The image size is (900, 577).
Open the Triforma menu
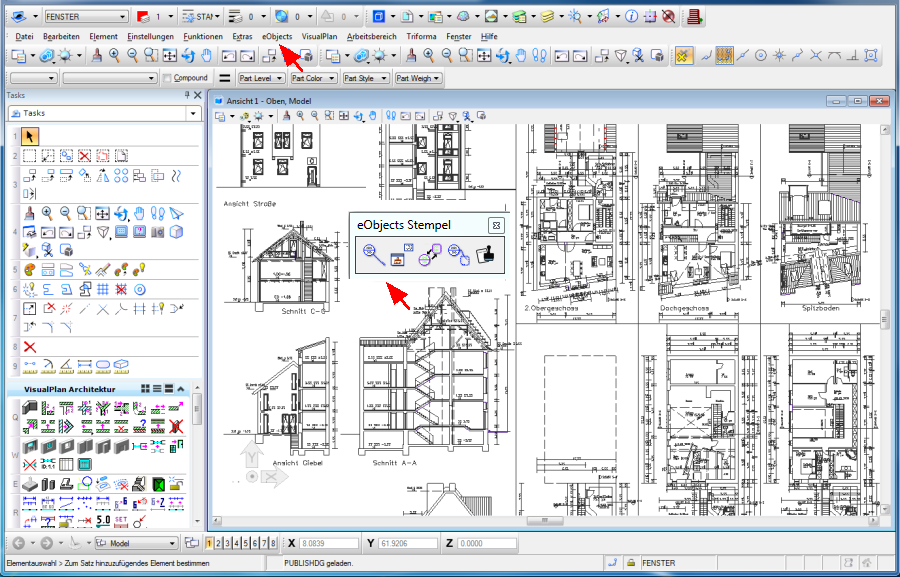[x=421, y=36]
